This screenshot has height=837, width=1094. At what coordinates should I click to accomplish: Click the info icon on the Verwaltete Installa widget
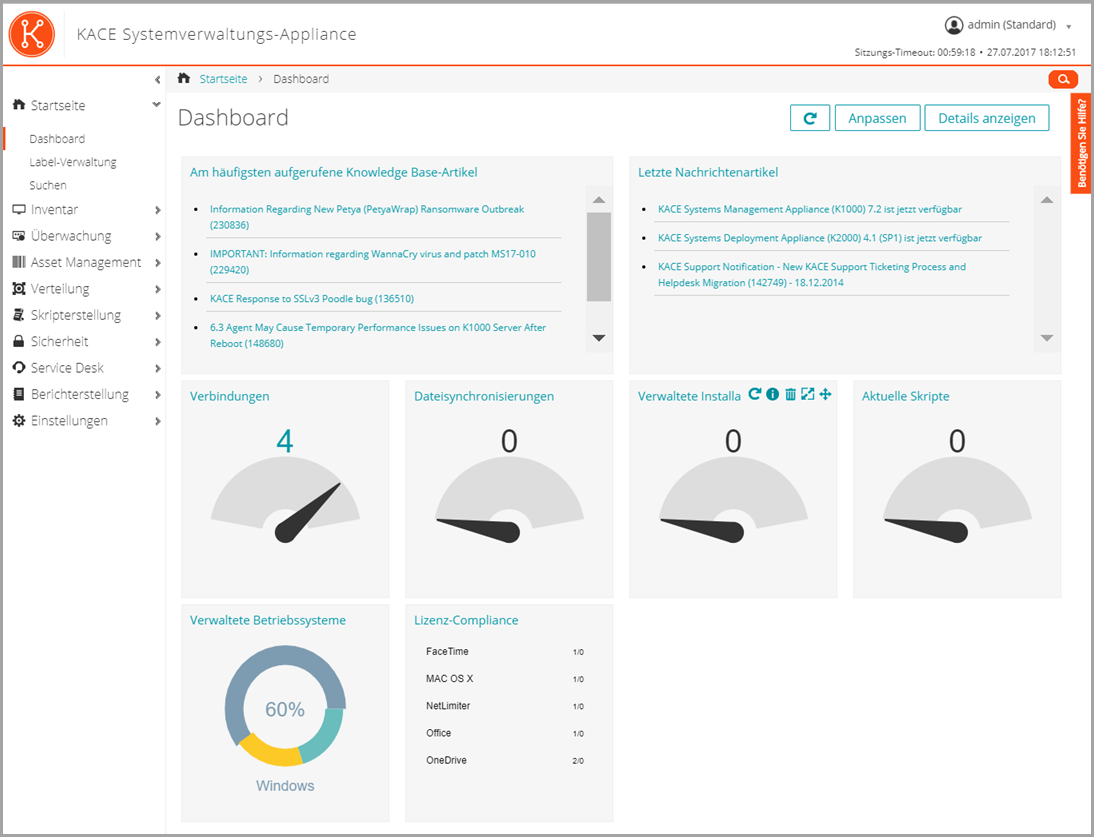click(x=771, y=394)
